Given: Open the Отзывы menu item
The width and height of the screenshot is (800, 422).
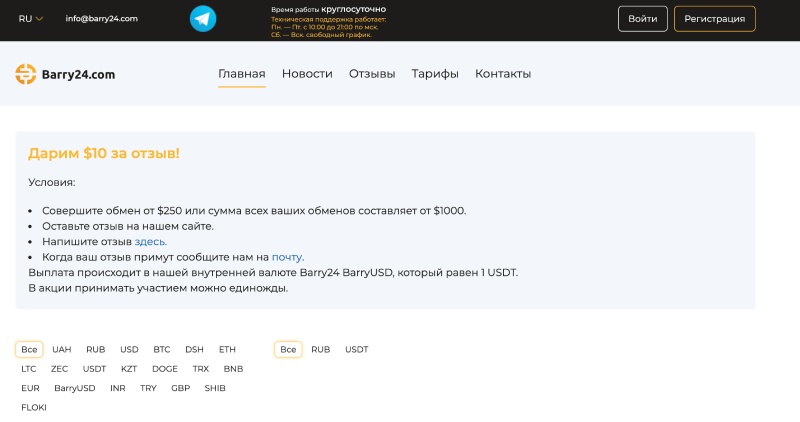Looking at the screenshot, I should click(x=372, y=74).
